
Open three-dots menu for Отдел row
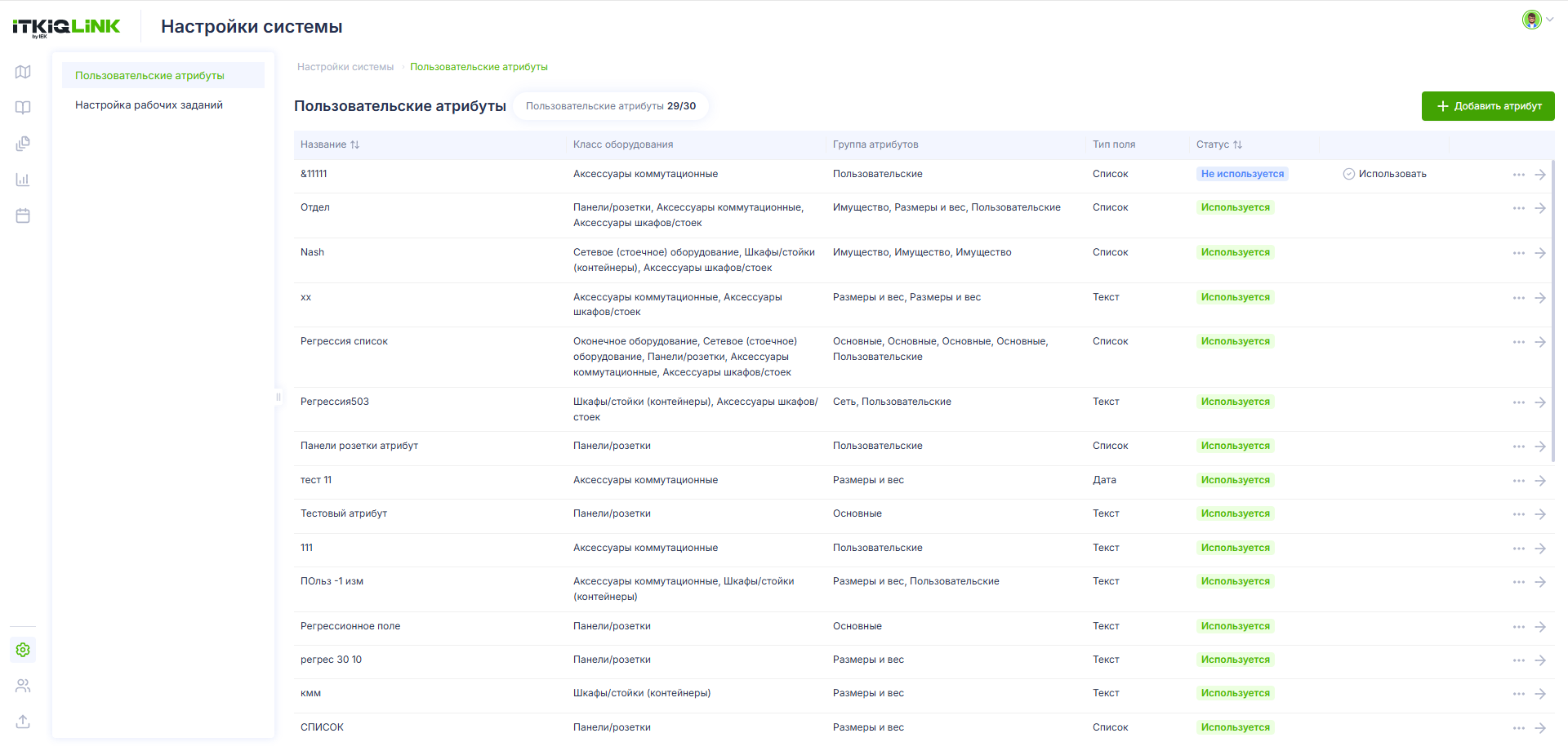click(x=1519, y=208)
